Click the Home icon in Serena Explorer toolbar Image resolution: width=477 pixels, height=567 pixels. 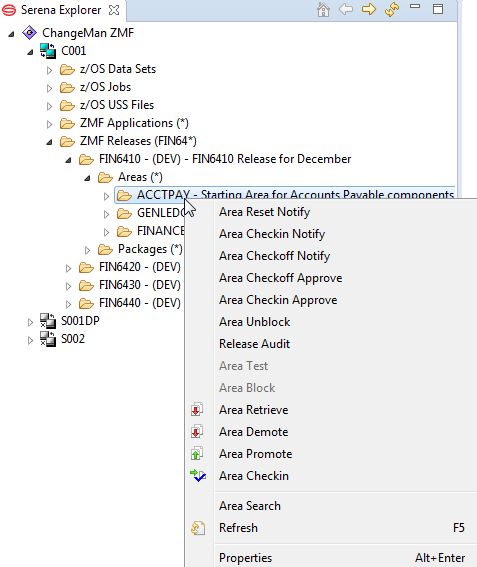323,10
